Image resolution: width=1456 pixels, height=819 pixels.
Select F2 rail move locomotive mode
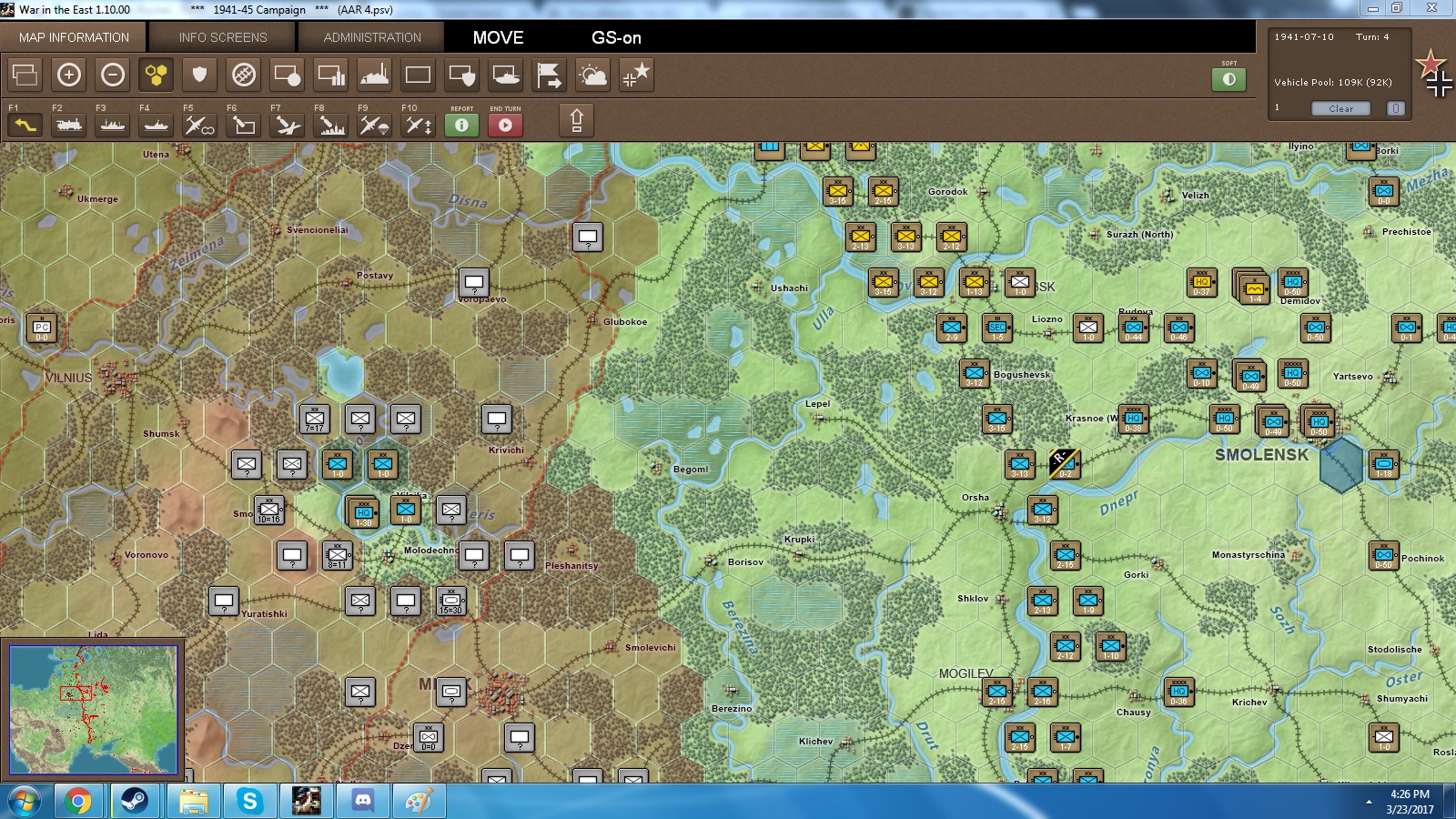pos(69,125)
